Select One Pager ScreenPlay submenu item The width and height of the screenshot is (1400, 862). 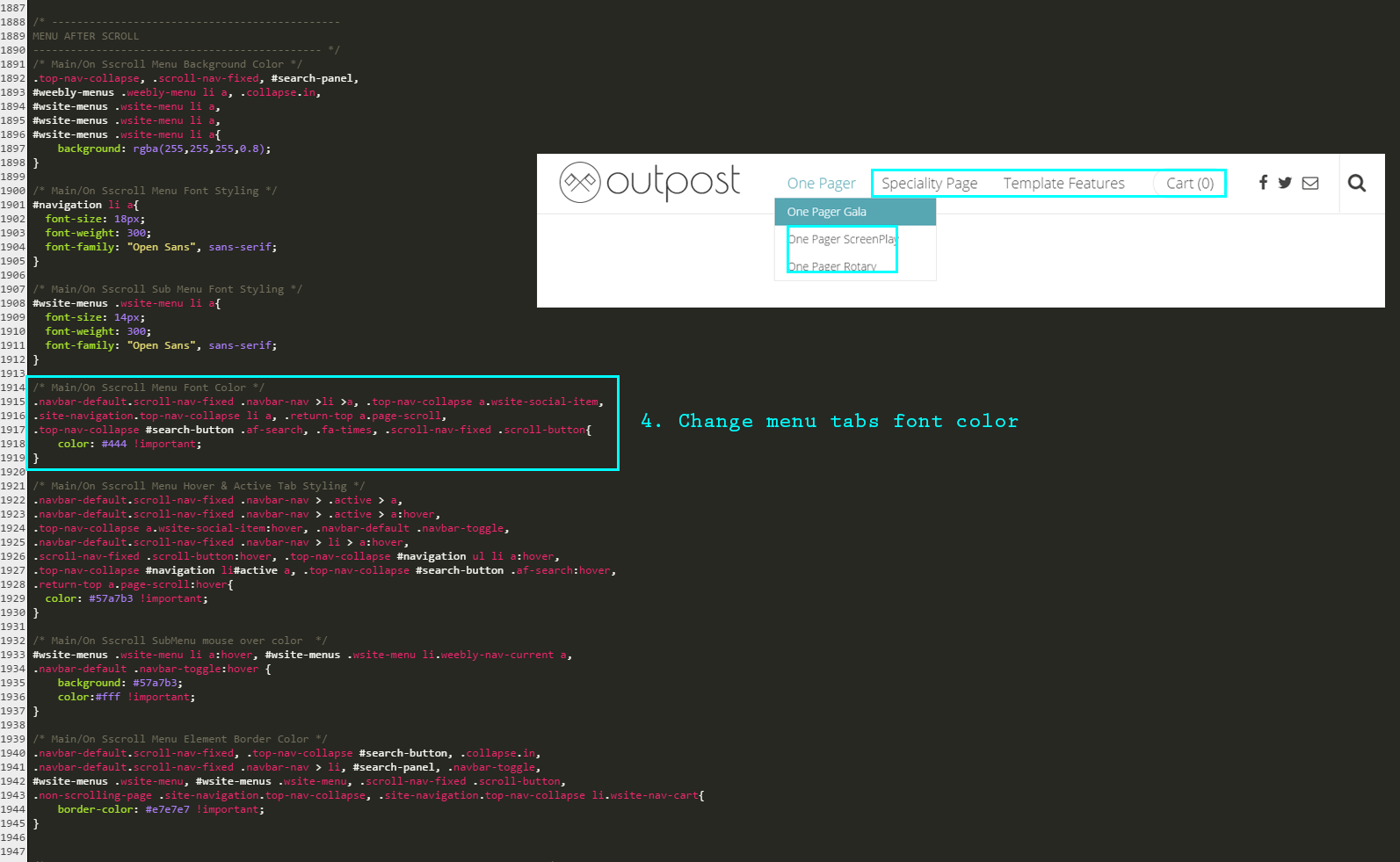(x=842, y=239)
